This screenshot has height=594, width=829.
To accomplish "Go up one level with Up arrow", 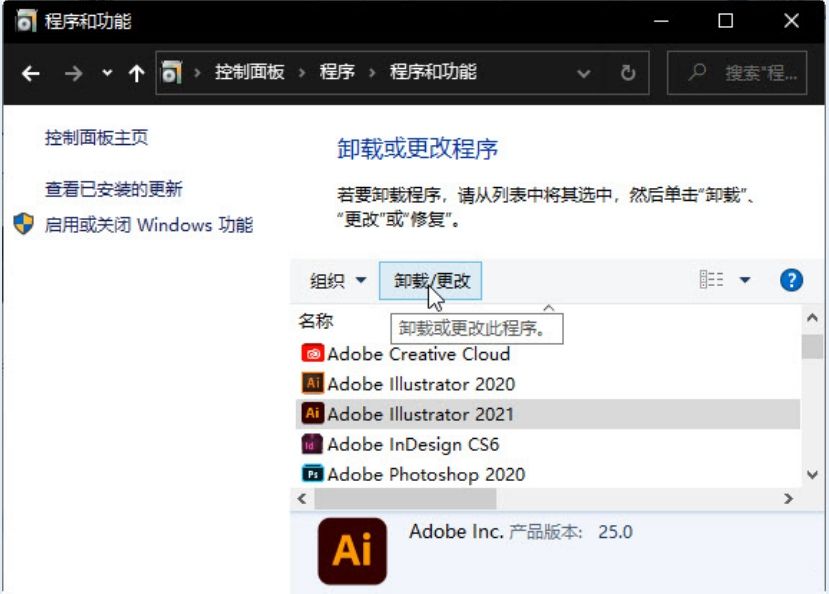I will (x=137, y=73).
